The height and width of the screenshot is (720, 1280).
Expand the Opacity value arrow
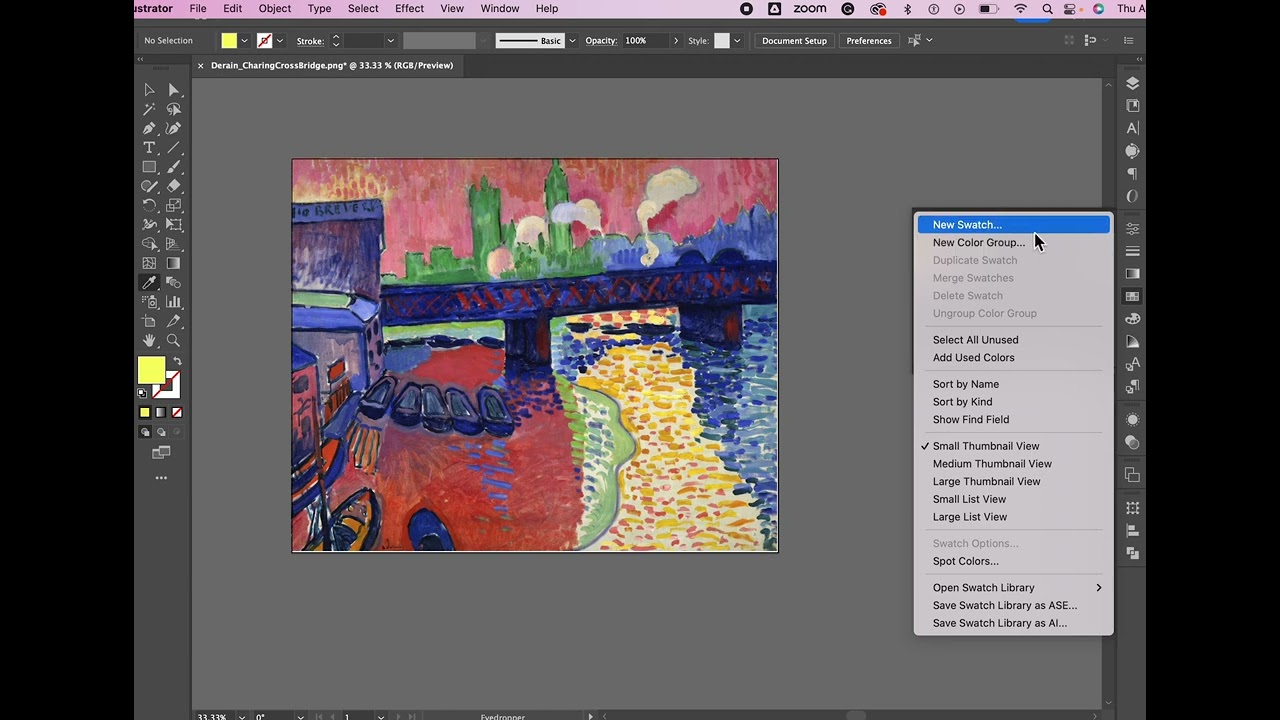(x=676, y=41)
